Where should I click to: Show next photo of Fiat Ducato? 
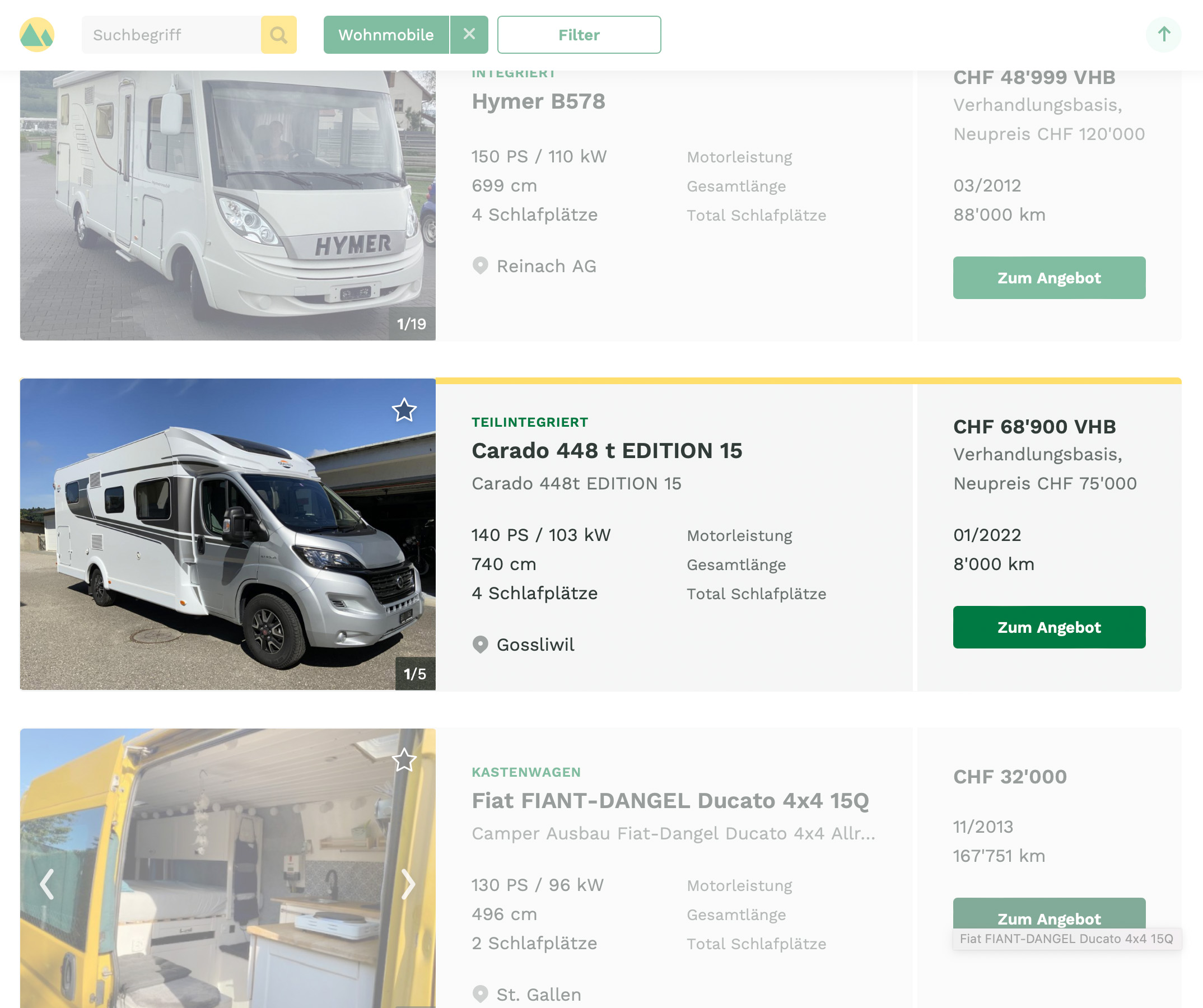tap(408, 884)
